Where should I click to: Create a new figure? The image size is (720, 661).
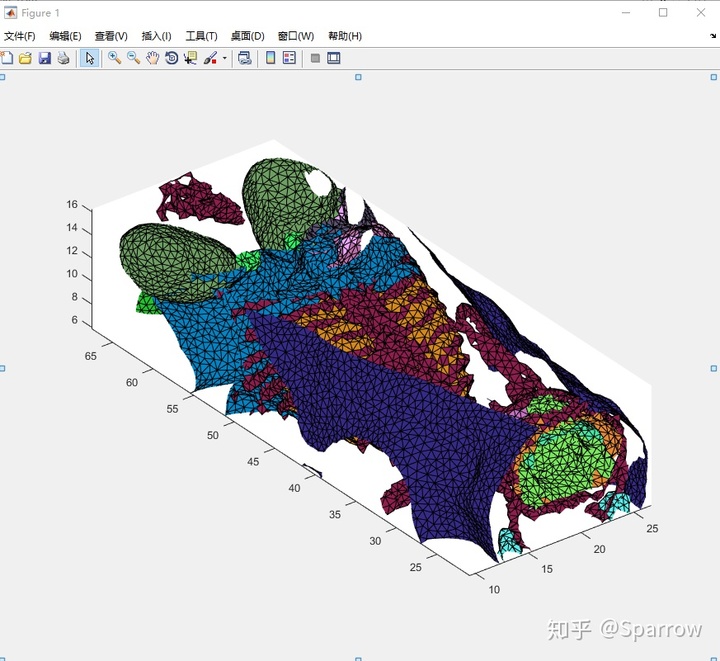coord(6,58)
